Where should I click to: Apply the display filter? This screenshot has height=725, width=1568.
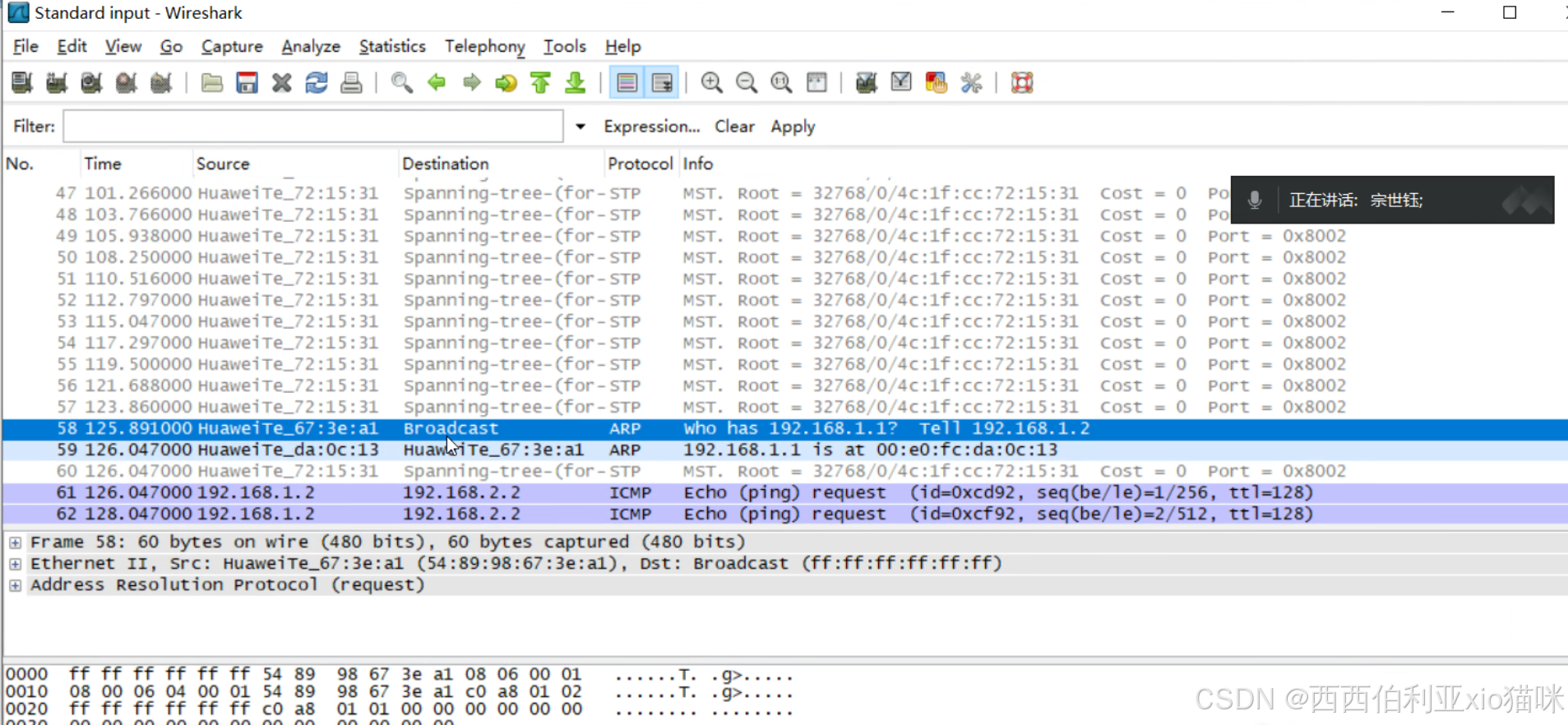click(793, 127)
